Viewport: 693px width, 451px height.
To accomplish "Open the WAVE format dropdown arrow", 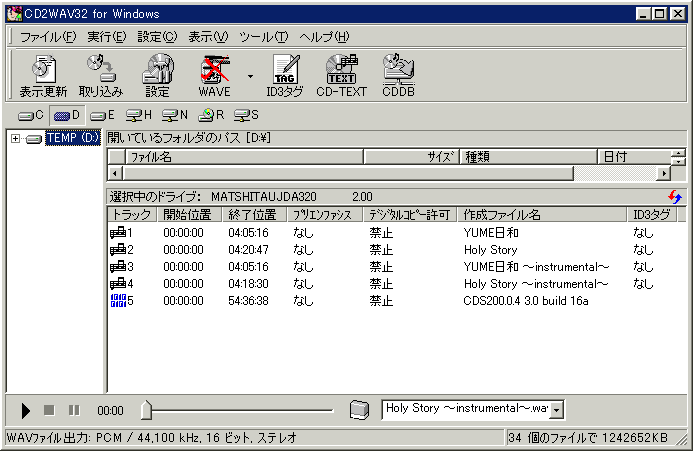I will click(250, 76).
